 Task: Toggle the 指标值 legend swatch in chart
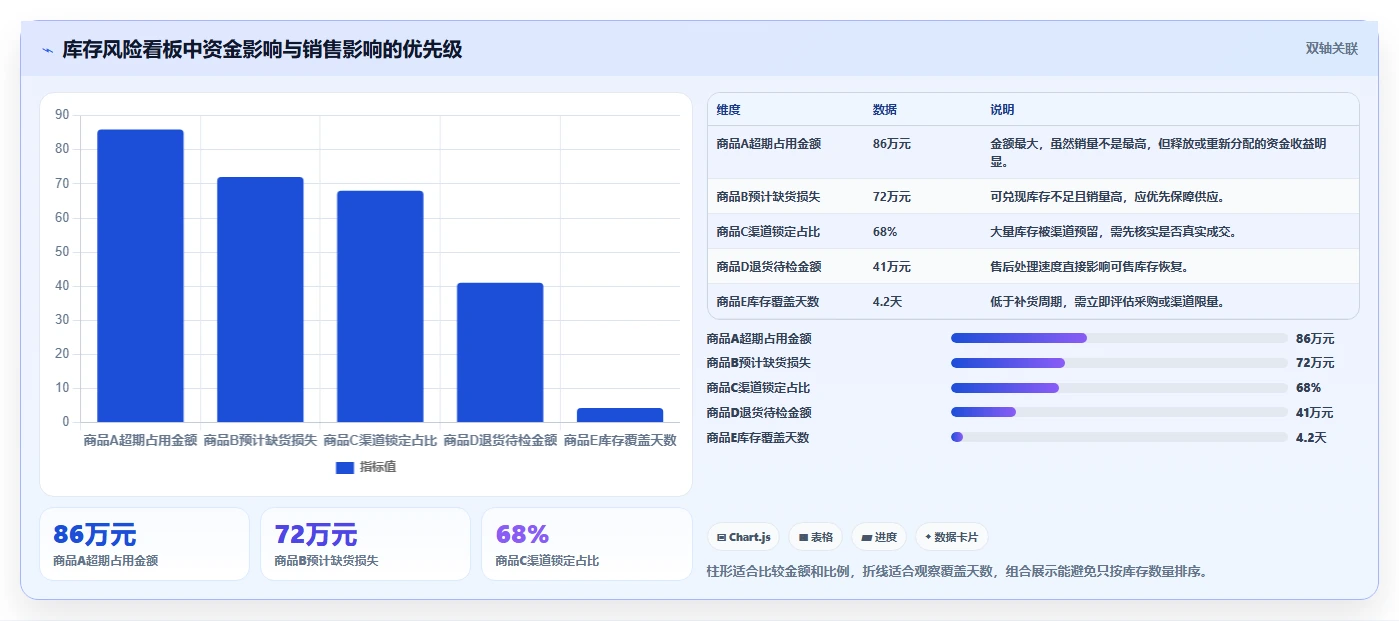[345, 467]
